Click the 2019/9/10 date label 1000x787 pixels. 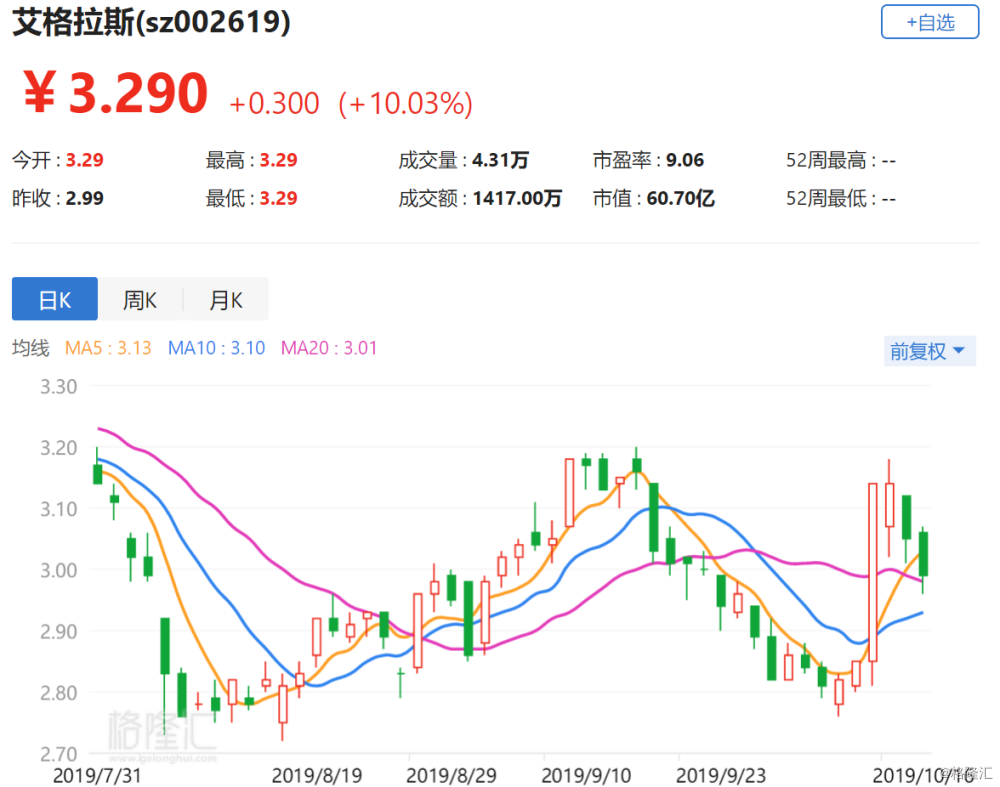[586, 776]
